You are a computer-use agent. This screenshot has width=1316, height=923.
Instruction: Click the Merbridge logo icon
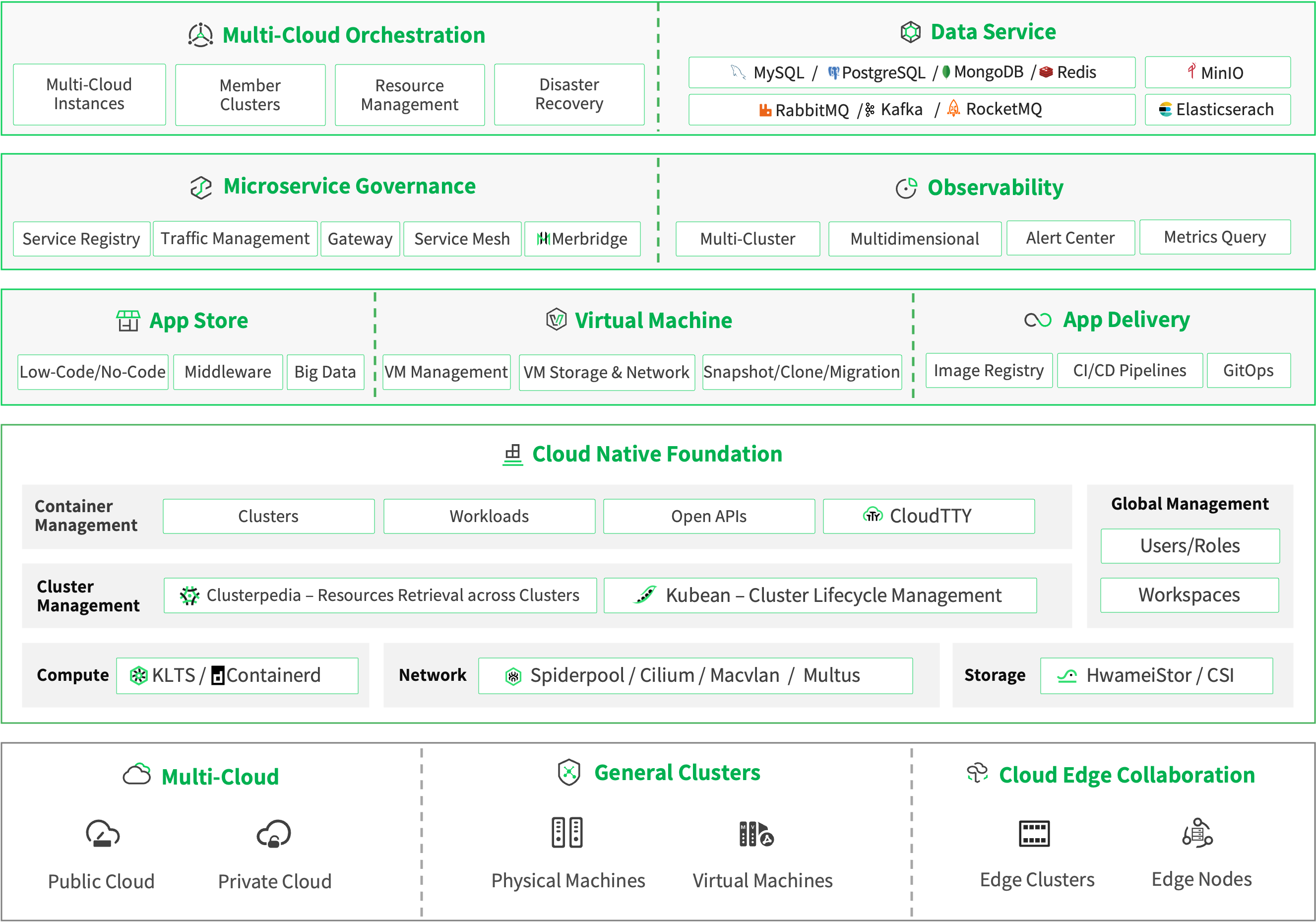(544, 239)
